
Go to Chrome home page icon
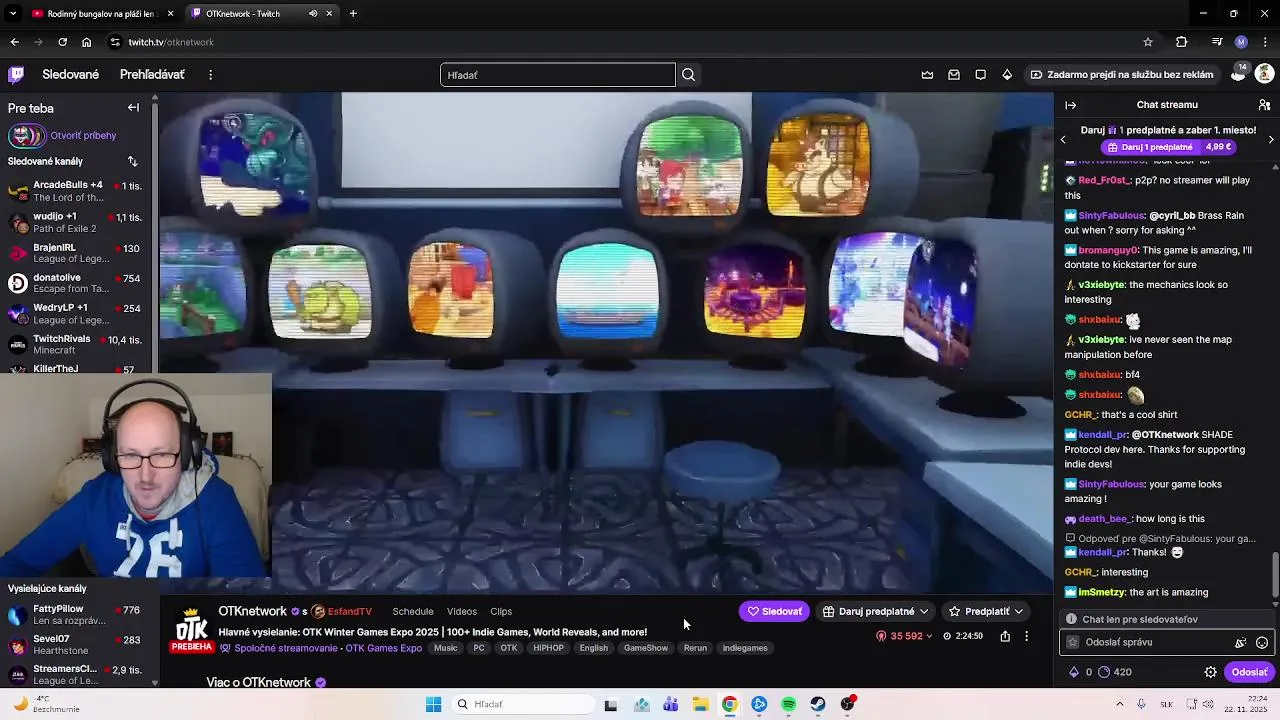86,42
